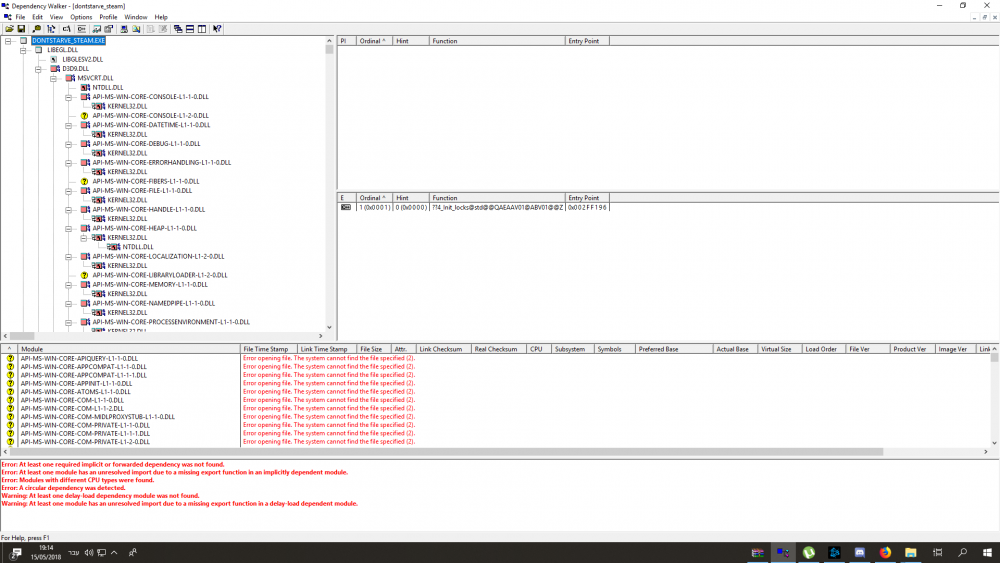Image resolution: width=1000 pixels, height=563 pixels.
Task: Click question-mark icon beside API-MS-WIN-CORE-FIBERS-L1-1-0.DLL
Action: pyautogui.click(x=84, y=182)
